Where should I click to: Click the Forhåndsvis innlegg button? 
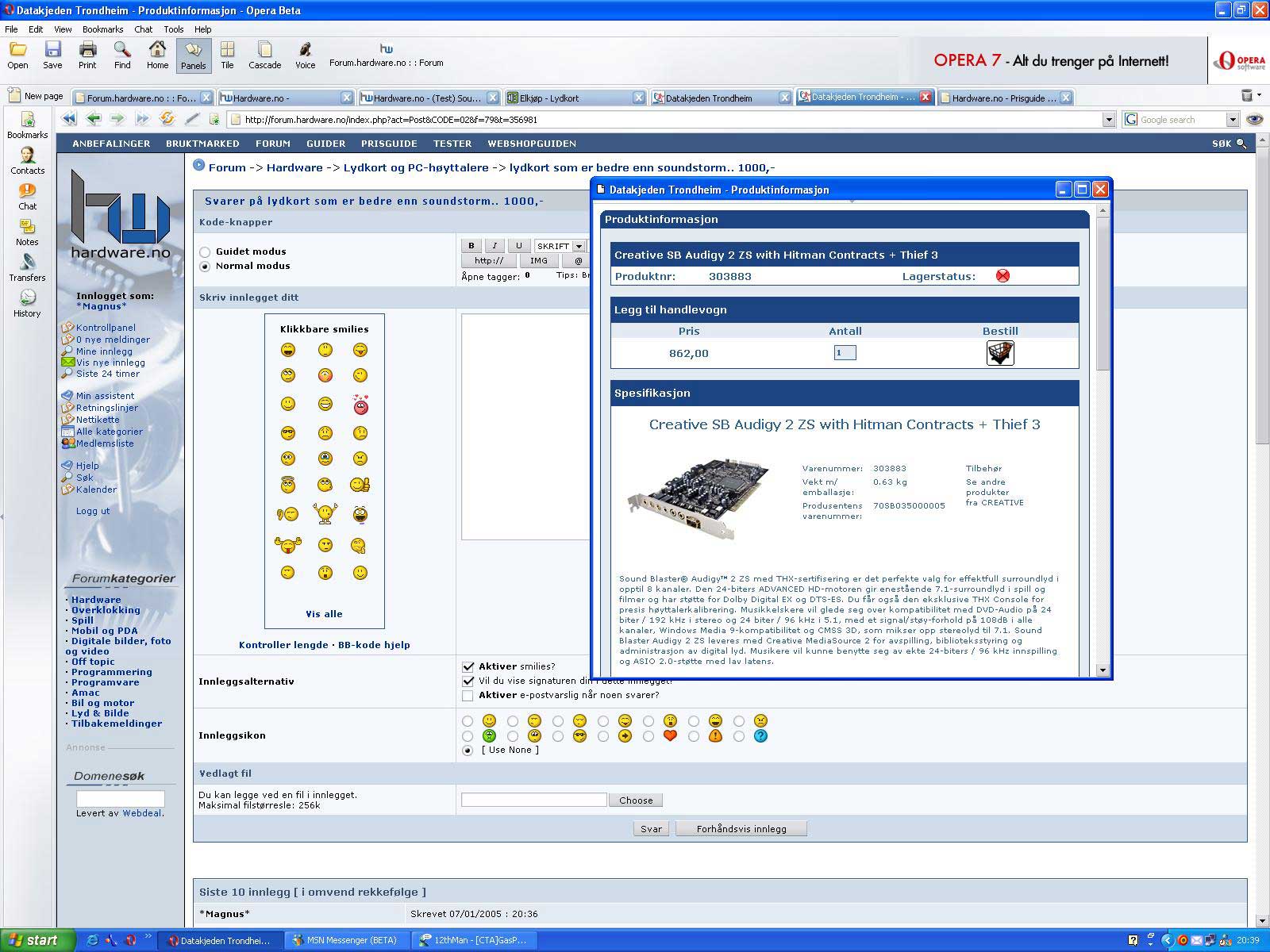pyautogui.click(x=741, y=829)
